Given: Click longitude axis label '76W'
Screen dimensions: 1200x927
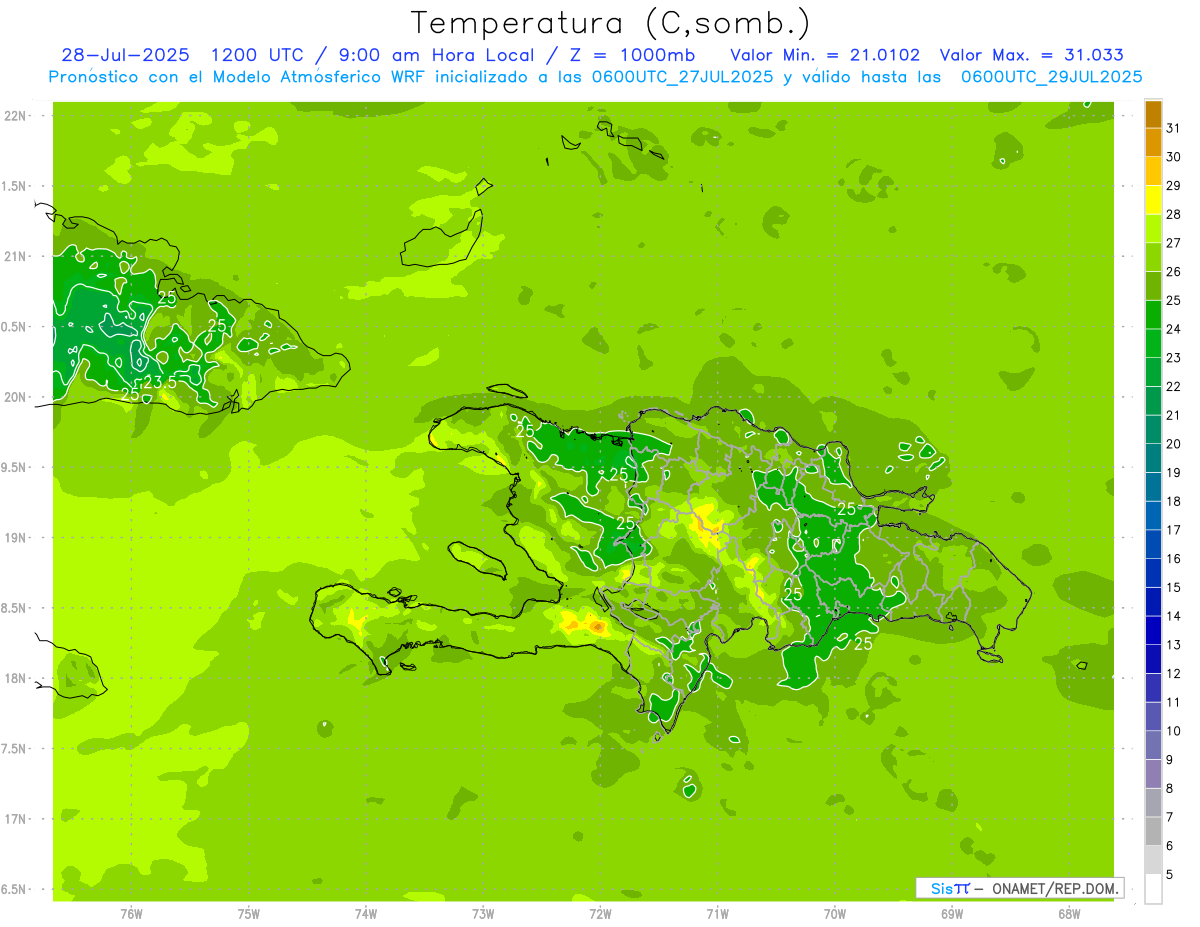Looking at the screenshot, I should click(131, 913).
